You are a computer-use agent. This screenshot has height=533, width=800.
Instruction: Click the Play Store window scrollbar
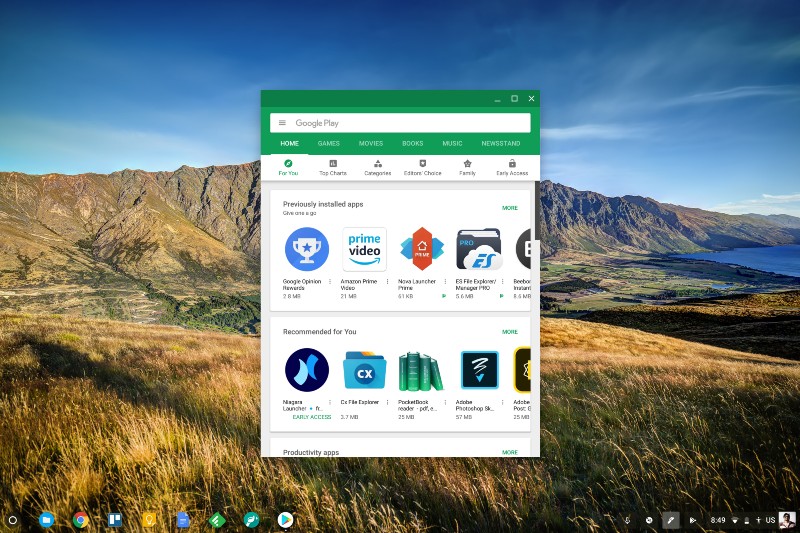pos(537,210)
